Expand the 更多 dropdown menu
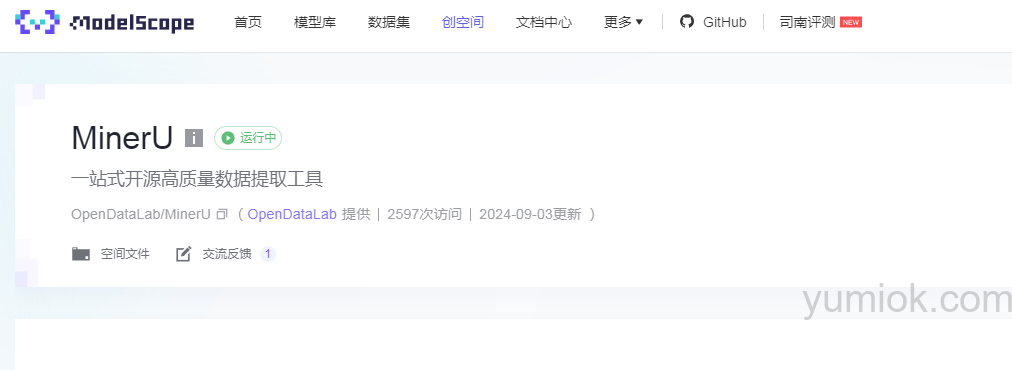Image resolution: width=1012 pixels, height=370 pixels. point(623,23)
